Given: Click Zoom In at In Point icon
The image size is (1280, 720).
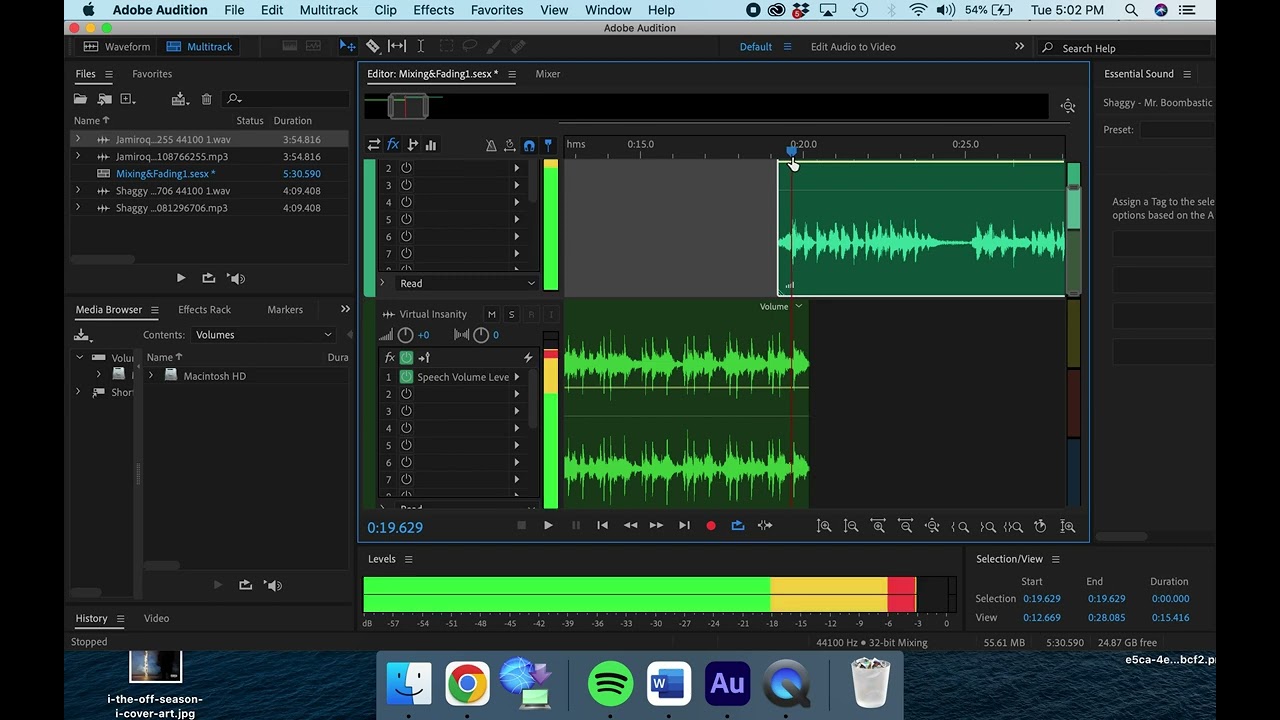Looking at the screenshot, I should (x=960, y=526).
